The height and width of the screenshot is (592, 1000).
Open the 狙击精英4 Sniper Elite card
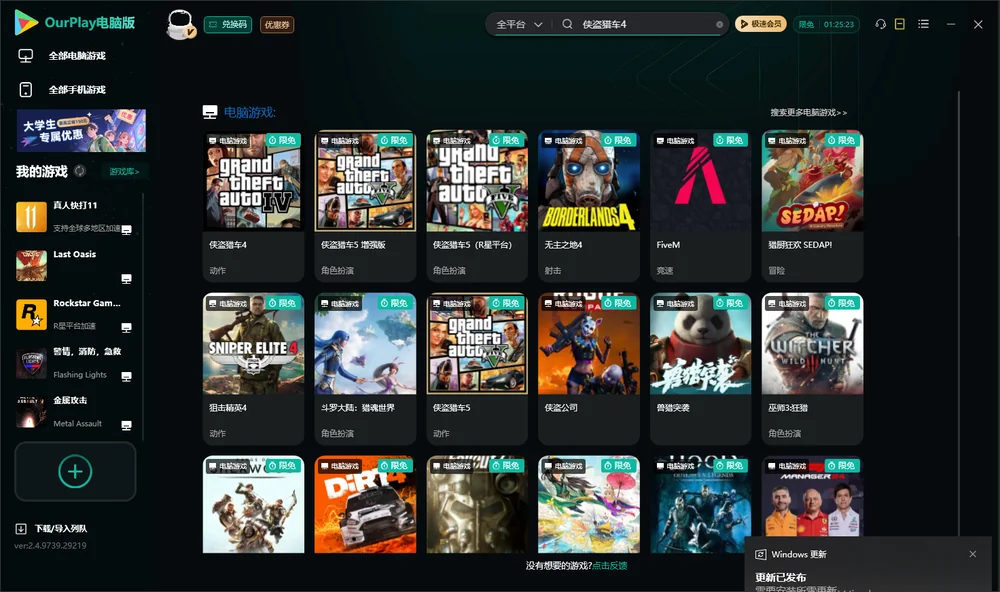tap(253, 369)
